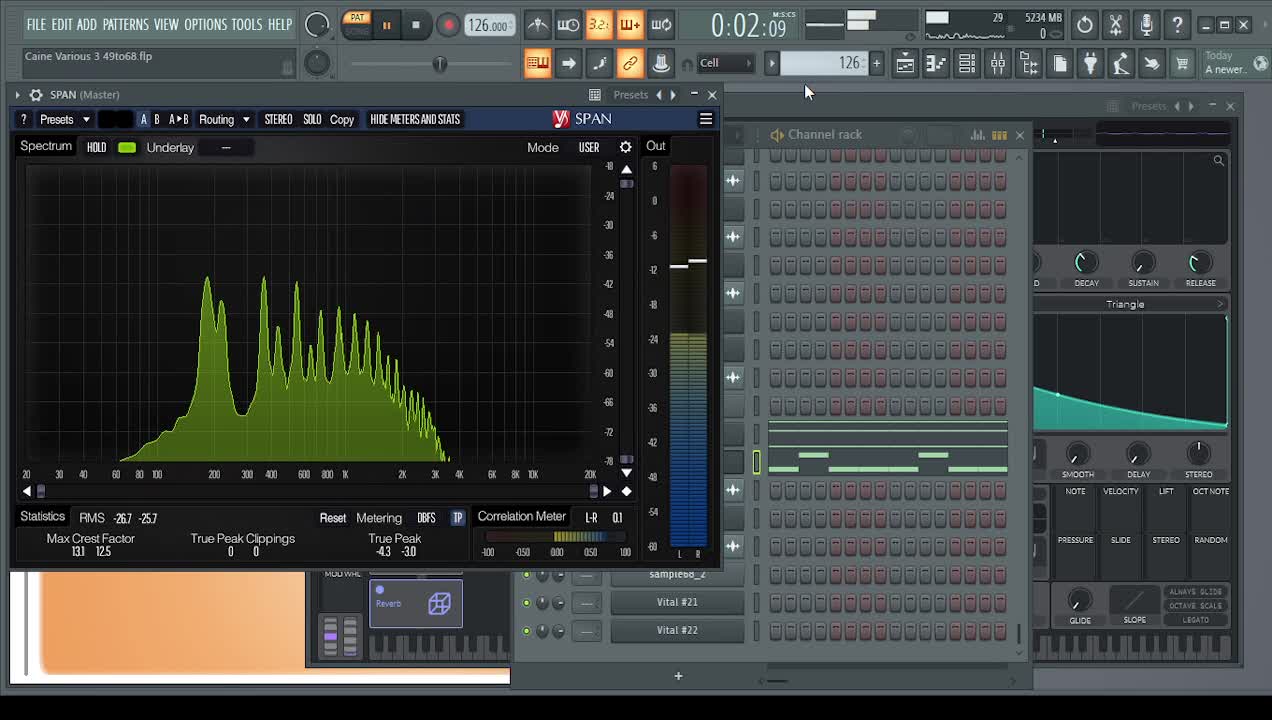Open the Mode selector showing USER
Image resolution: width=1272 pixels, height=720 pixels.
tap(589, 147)
